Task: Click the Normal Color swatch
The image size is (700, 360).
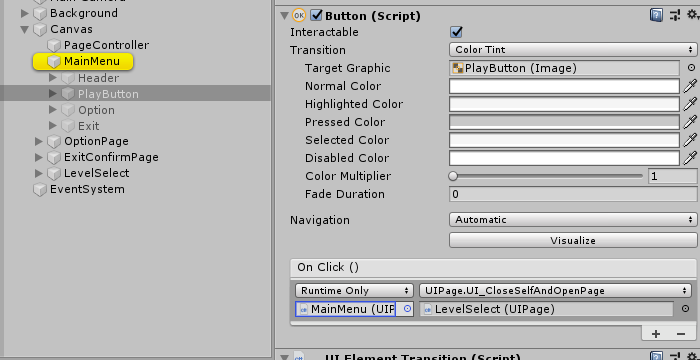Action: [564, 86]
